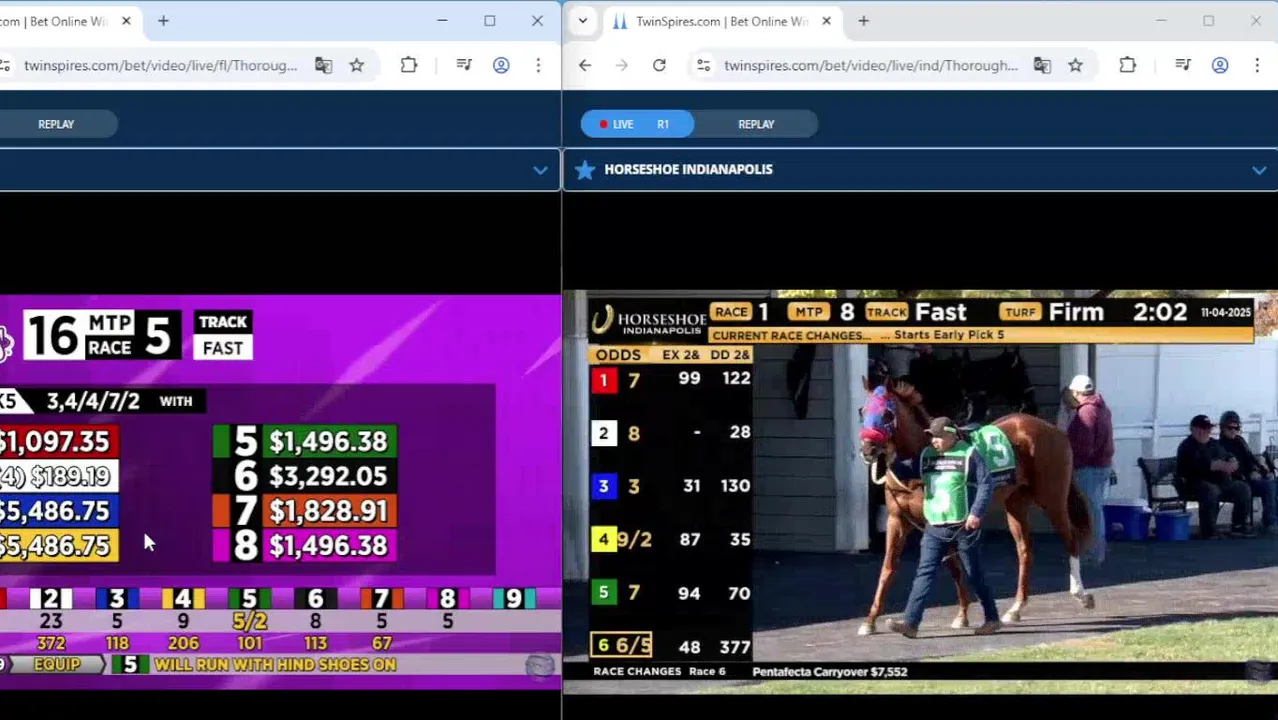Translate page icon in left browser window
The image size is (1278, 720).
coord(323,65)
